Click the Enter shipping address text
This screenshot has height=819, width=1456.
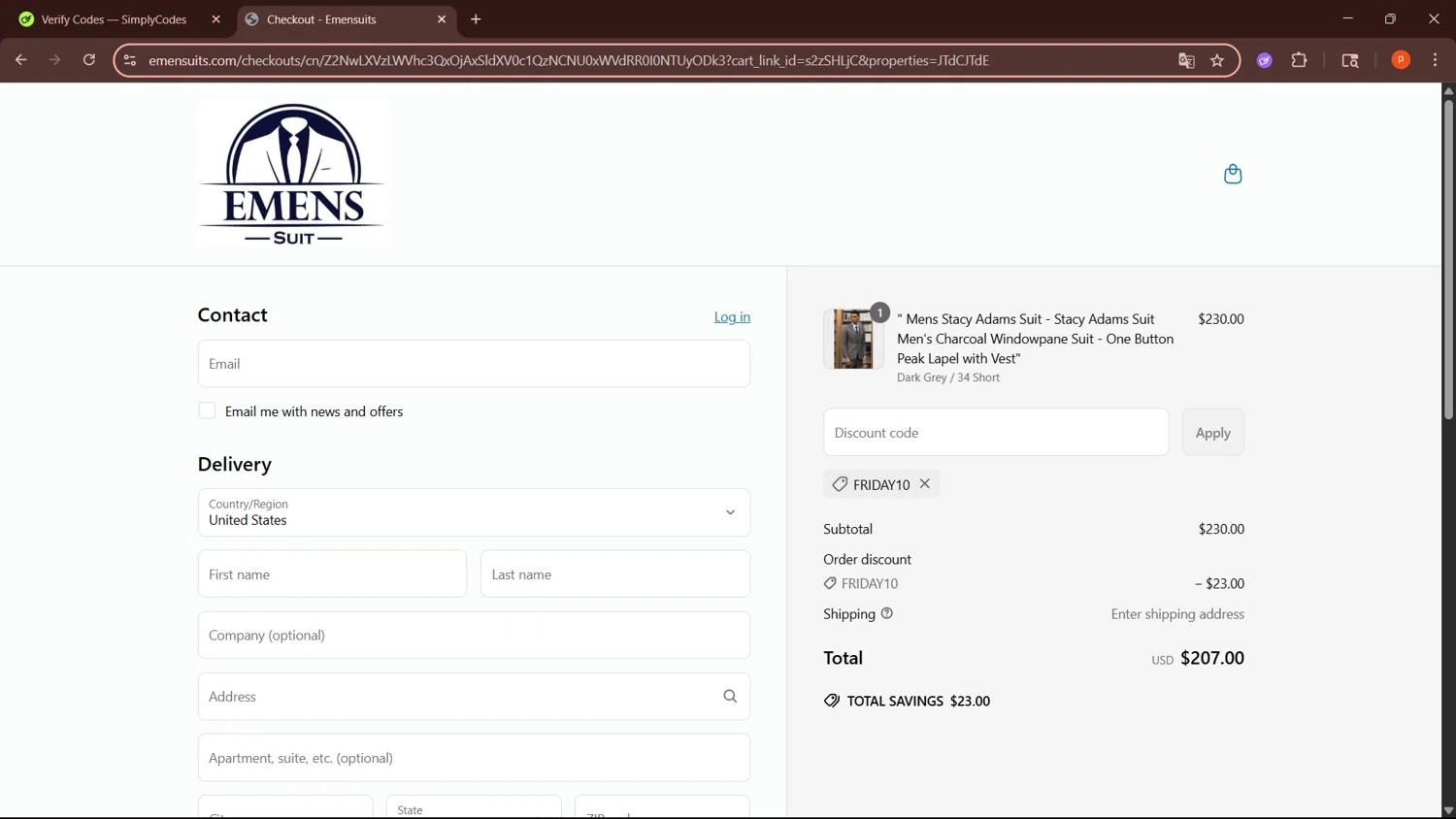1177,613
